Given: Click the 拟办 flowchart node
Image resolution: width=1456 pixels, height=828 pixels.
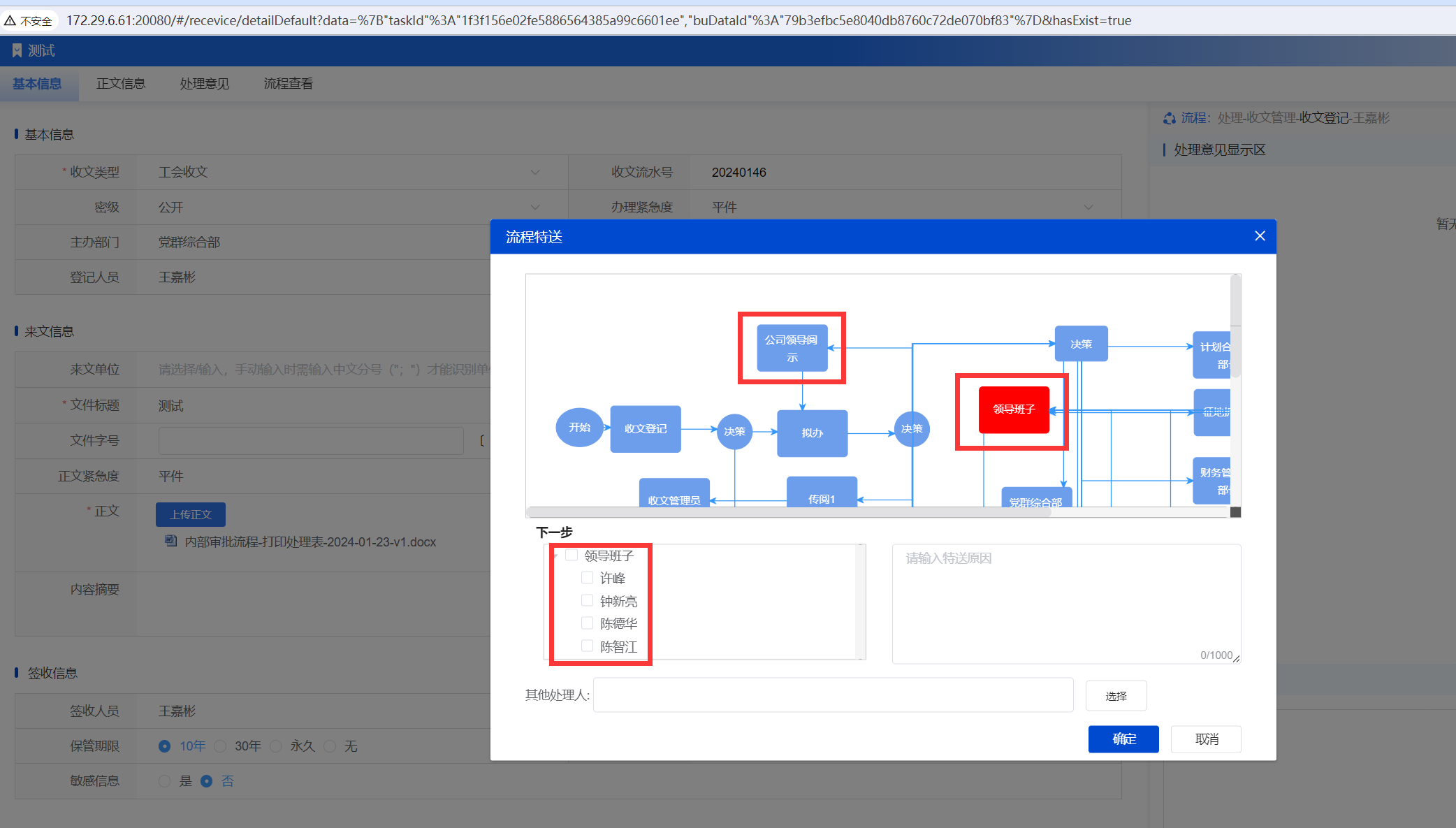Looking at the screenshot, I should (812, 433).
